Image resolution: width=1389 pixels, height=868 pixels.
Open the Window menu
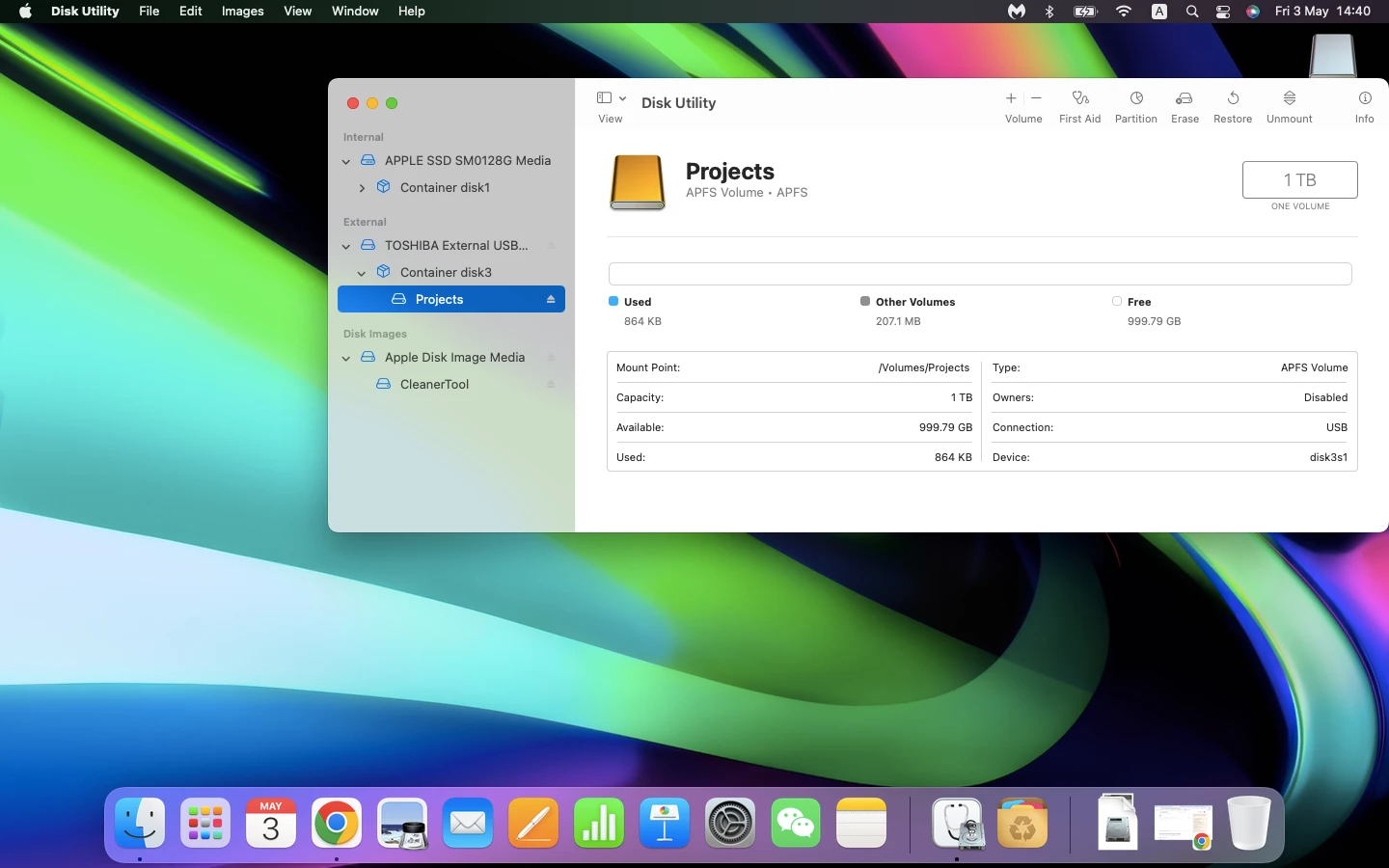[355, 12]
